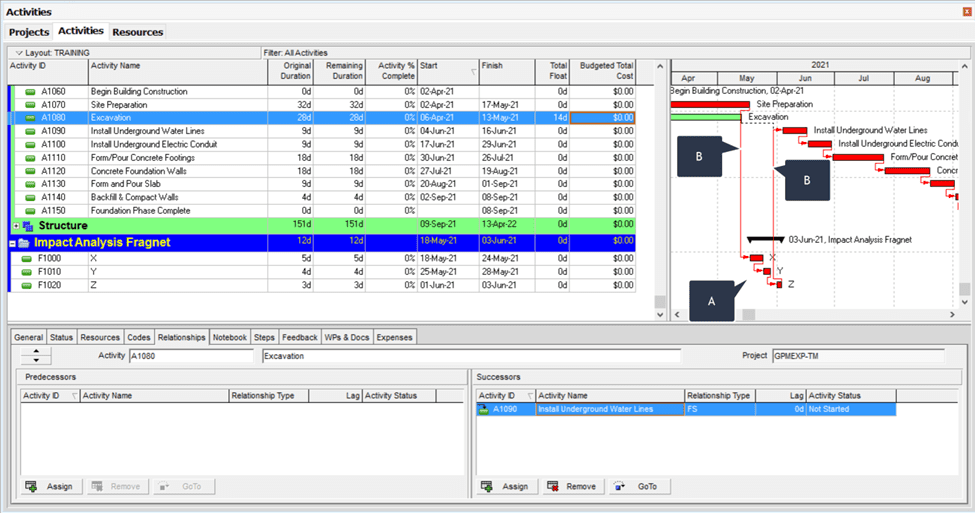Click the A1090 successor row icon
The image size is (975, 513).
483,409
